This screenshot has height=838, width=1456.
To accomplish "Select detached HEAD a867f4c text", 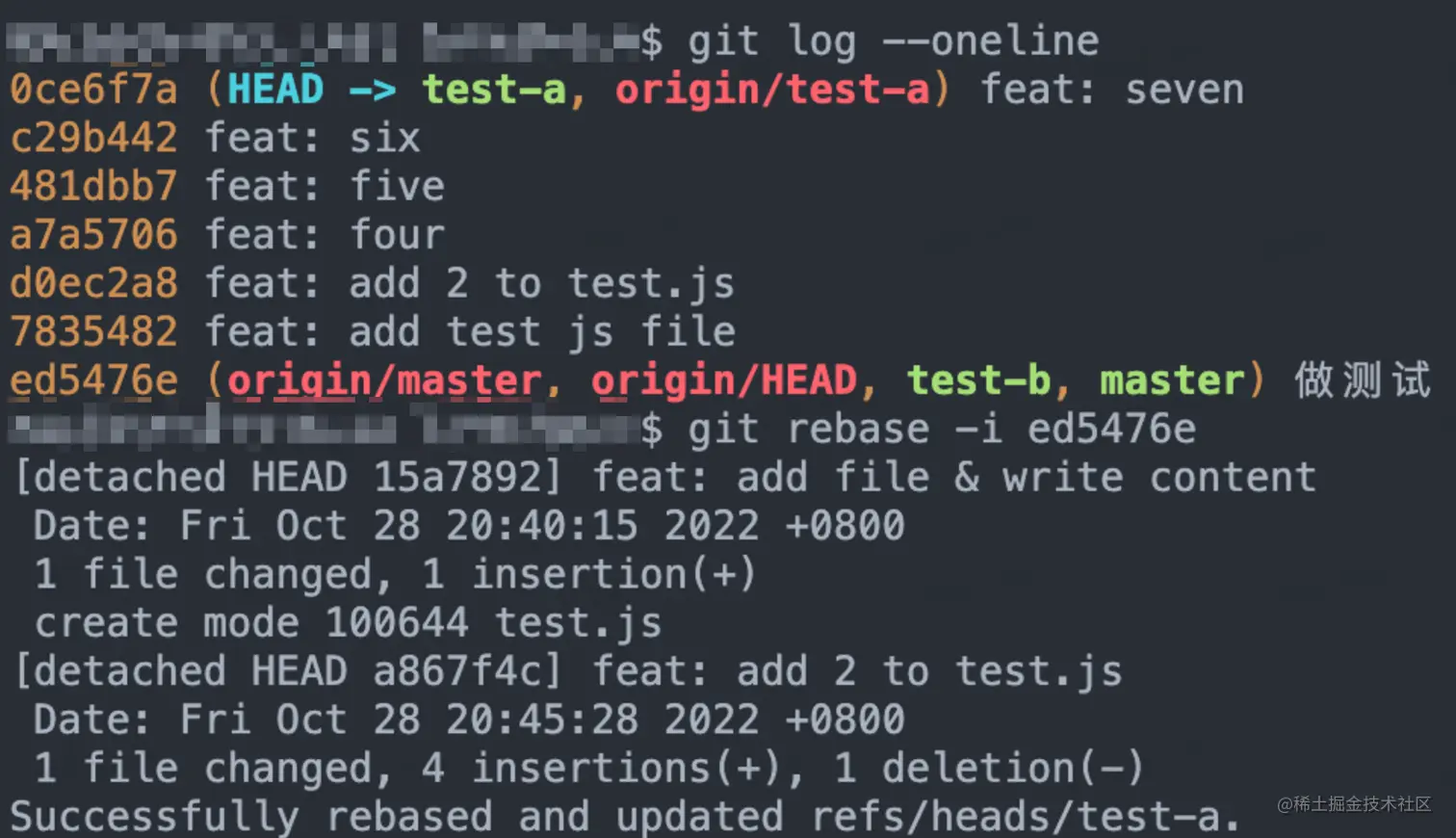I will tap(287, 671).
